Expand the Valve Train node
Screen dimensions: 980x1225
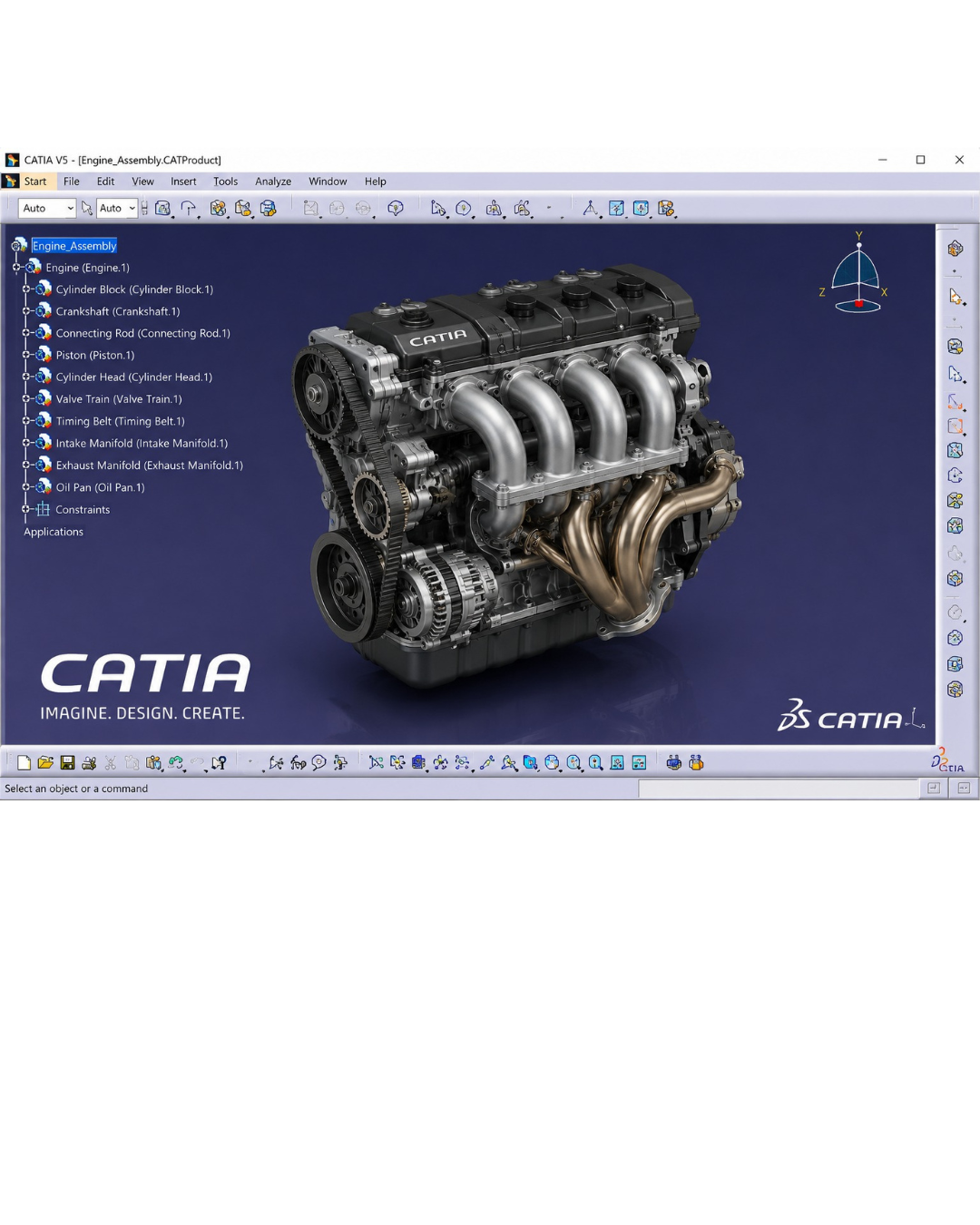pyautogui.click(x=26, y=398)
